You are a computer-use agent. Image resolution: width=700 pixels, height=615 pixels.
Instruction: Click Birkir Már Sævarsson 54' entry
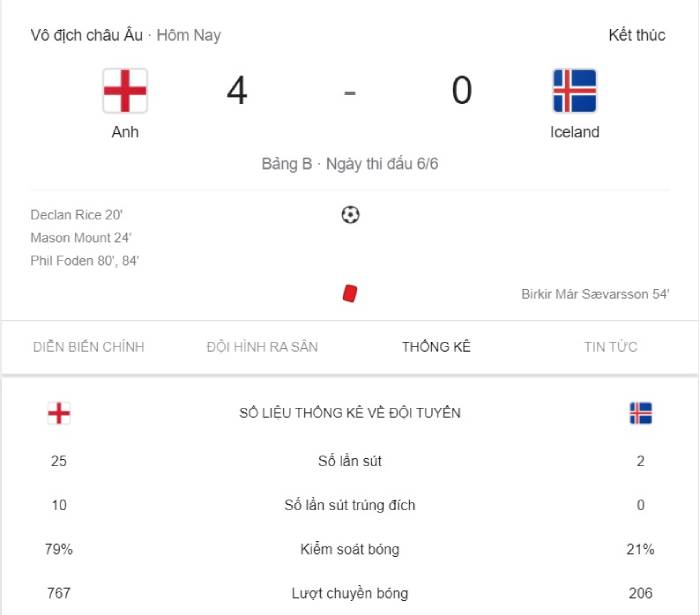click(595, 294)
